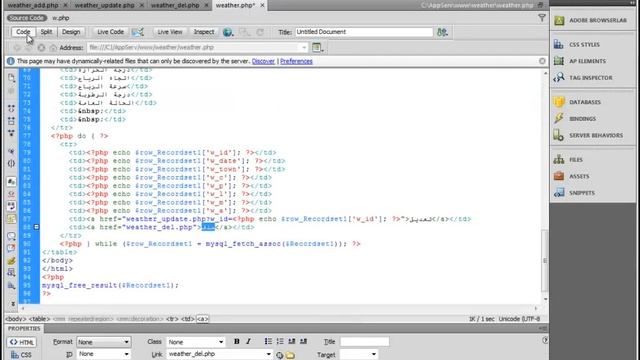
Task: Open the weather_add.php document tab
Action: tap(33, 5)
